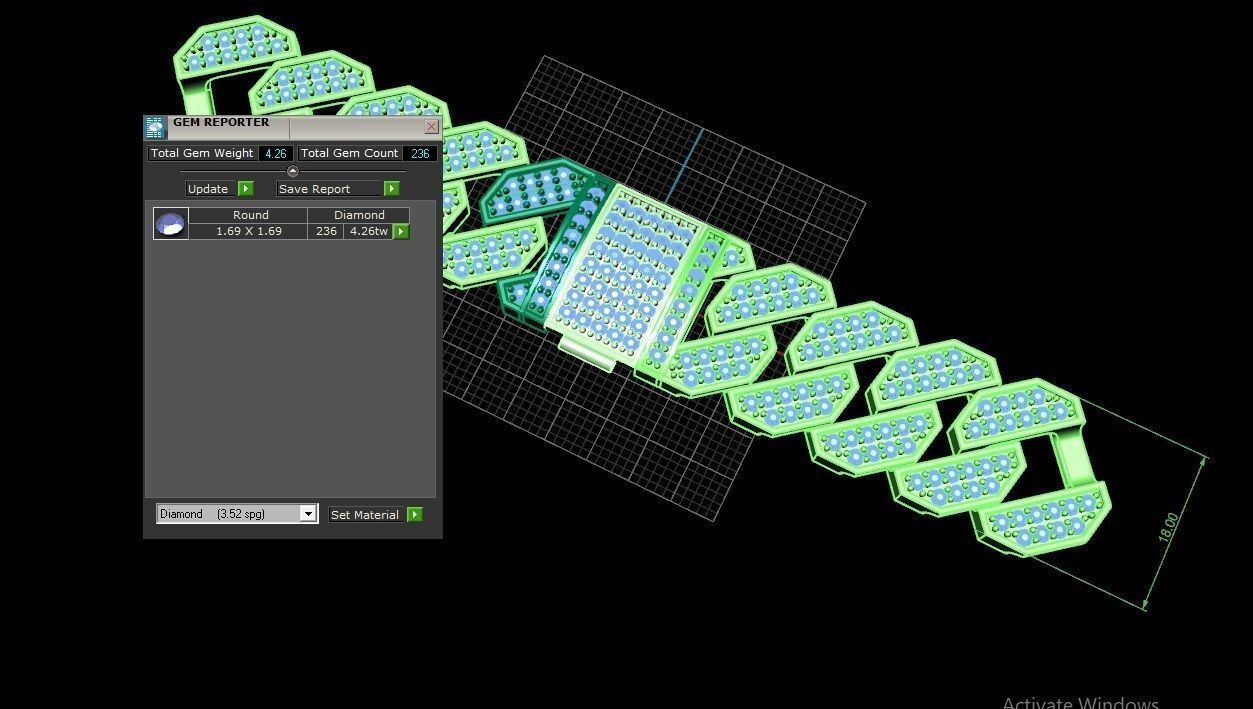
Task: Select the round gem thumbnail
Action: point(171,223)
